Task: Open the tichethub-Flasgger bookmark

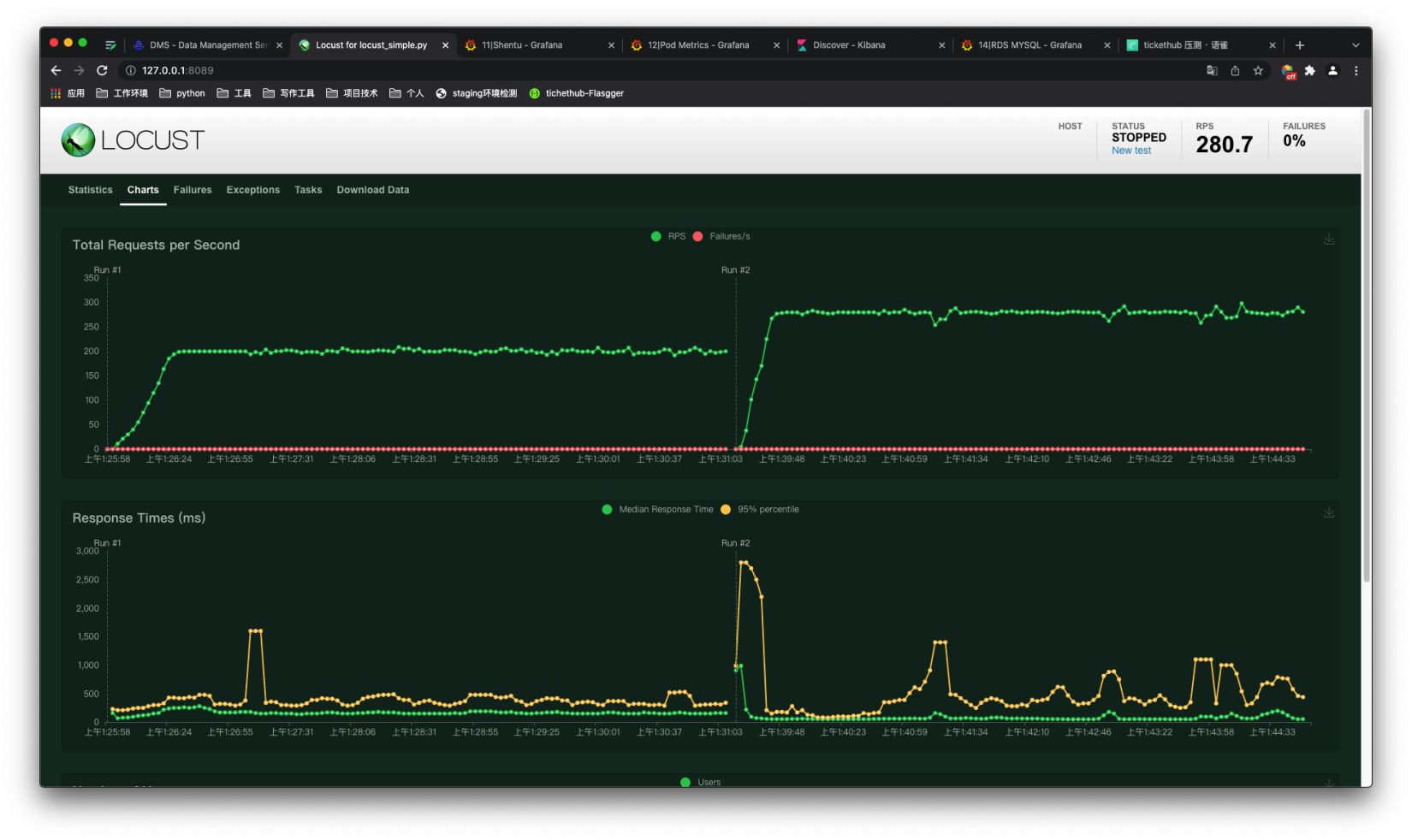Action: click(577, 93)
